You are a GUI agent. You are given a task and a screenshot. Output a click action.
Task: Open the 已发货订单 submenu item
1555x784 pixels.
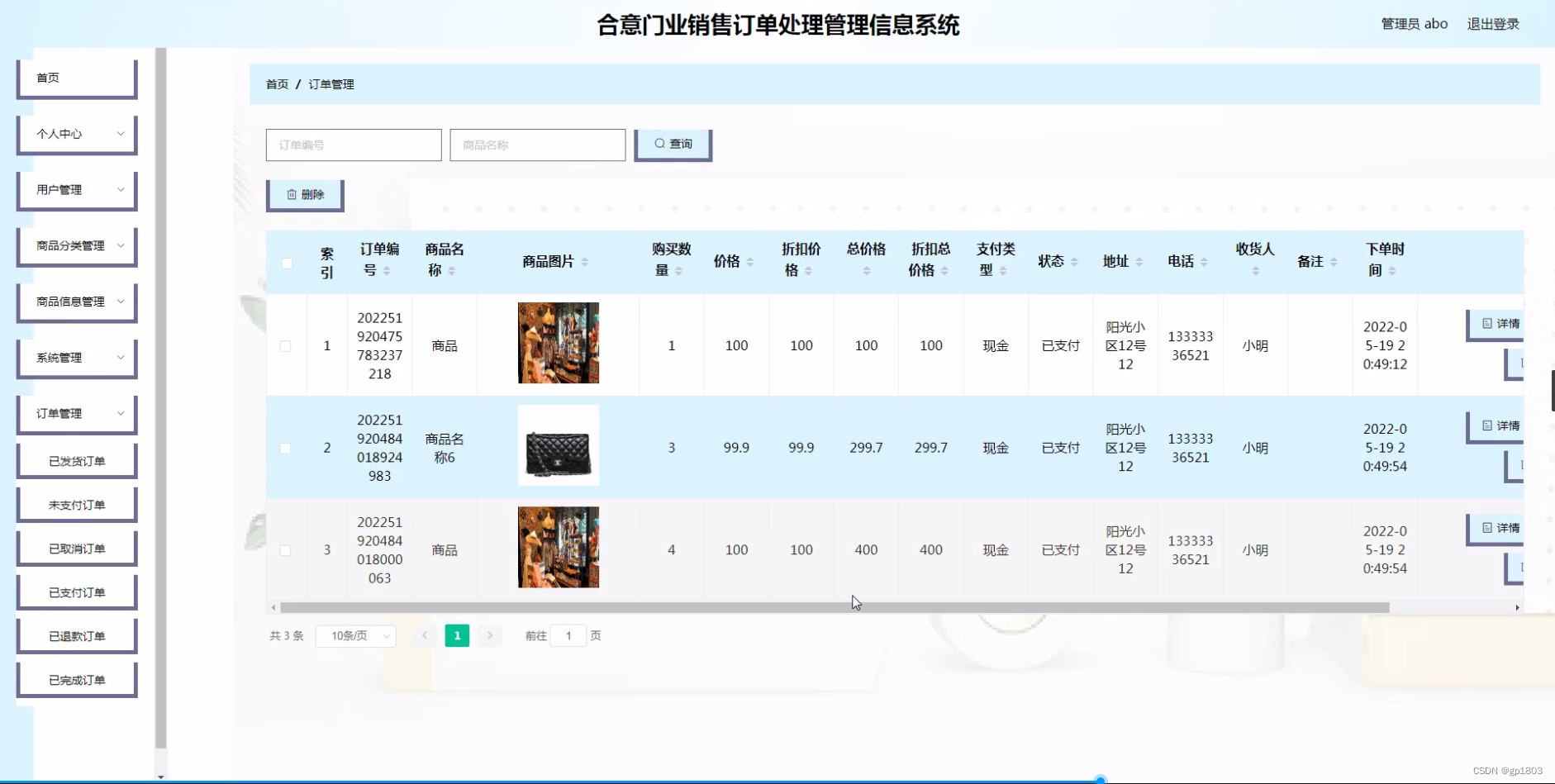[x=77, y=461]
